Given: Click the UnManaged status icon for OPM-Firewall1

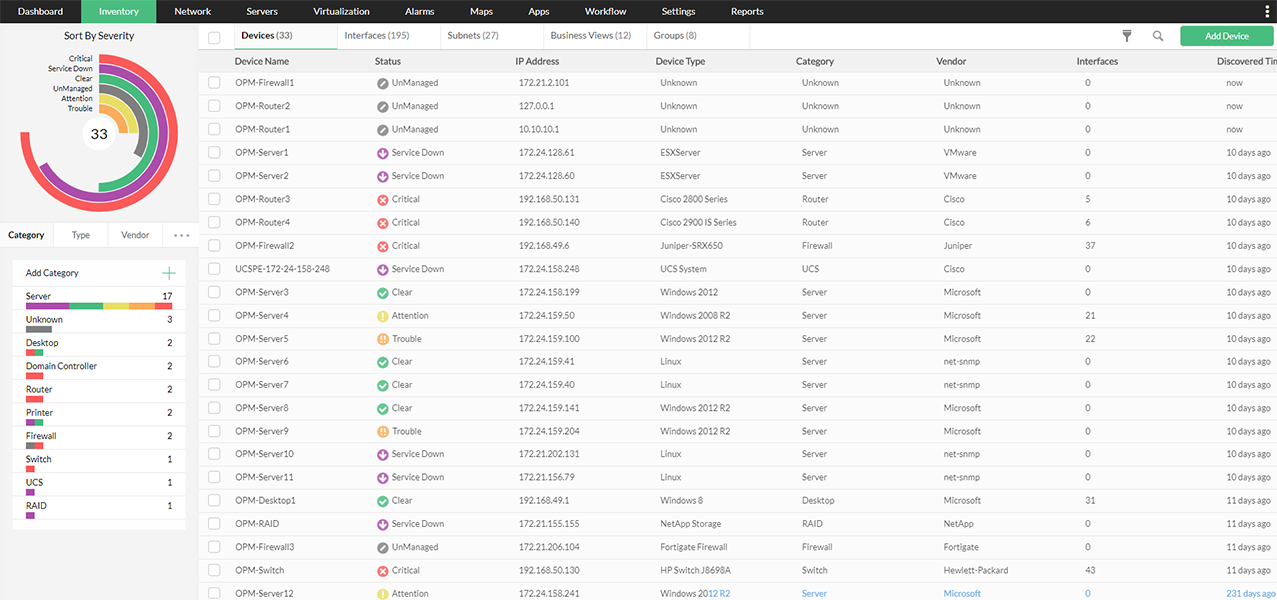Looking at the screenshot, I should point(382,83).
